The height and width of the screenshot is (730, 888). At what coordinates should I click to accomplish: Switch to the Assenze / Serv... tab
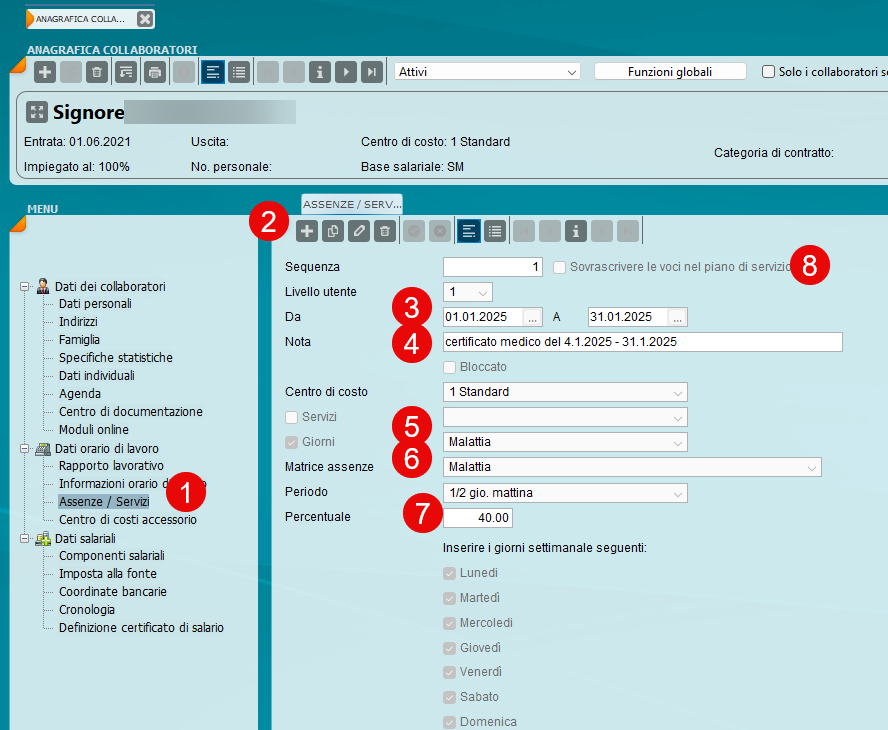pyautogui.click(x=351, y=204)
